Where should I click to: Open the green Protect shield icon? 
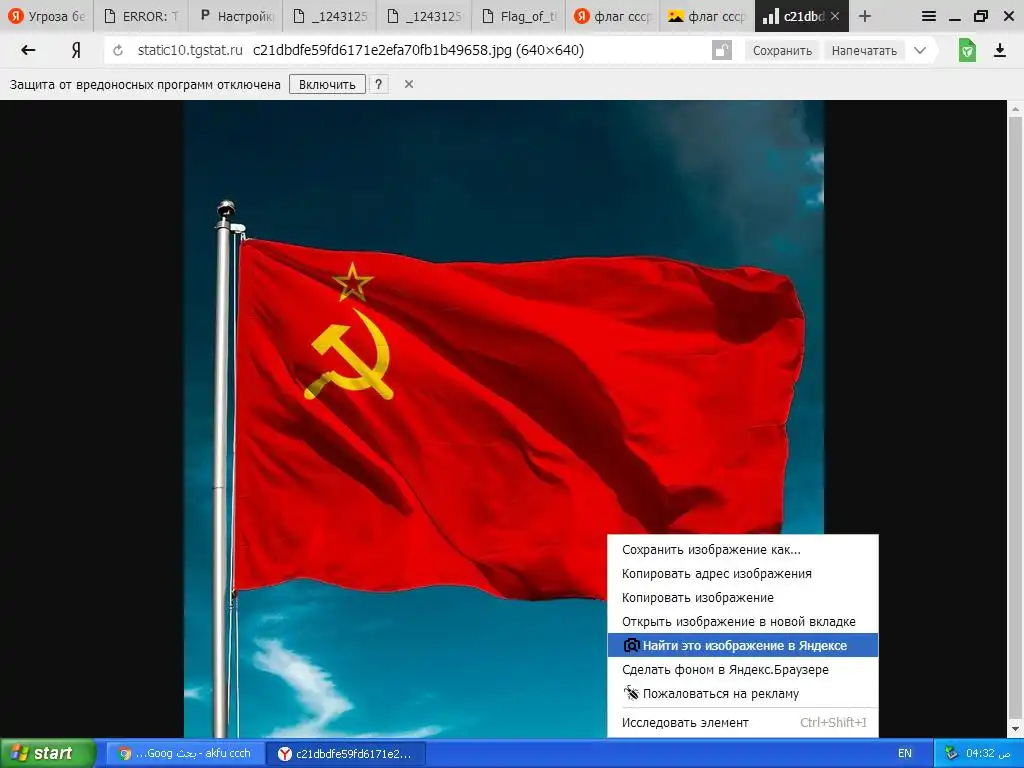click(x=967, y=50)
